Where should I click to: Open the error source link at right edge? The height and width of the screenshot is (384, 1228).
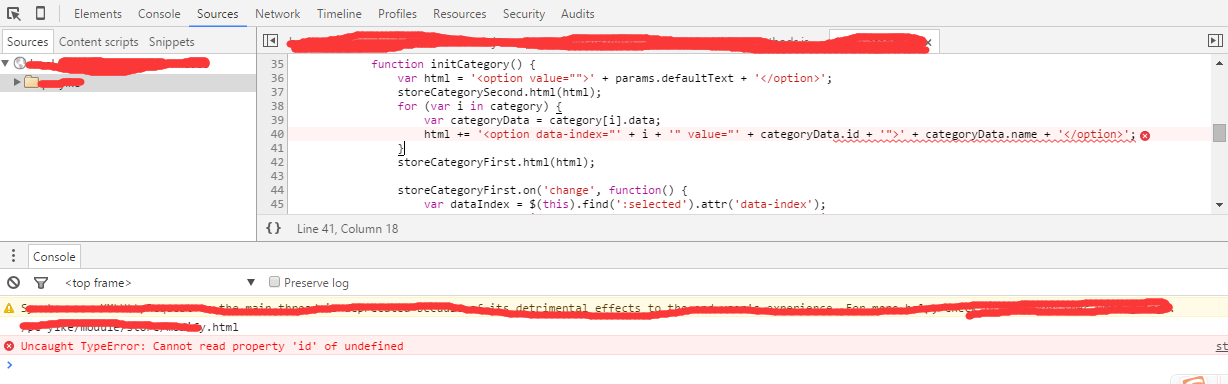tap(1221, 346)
